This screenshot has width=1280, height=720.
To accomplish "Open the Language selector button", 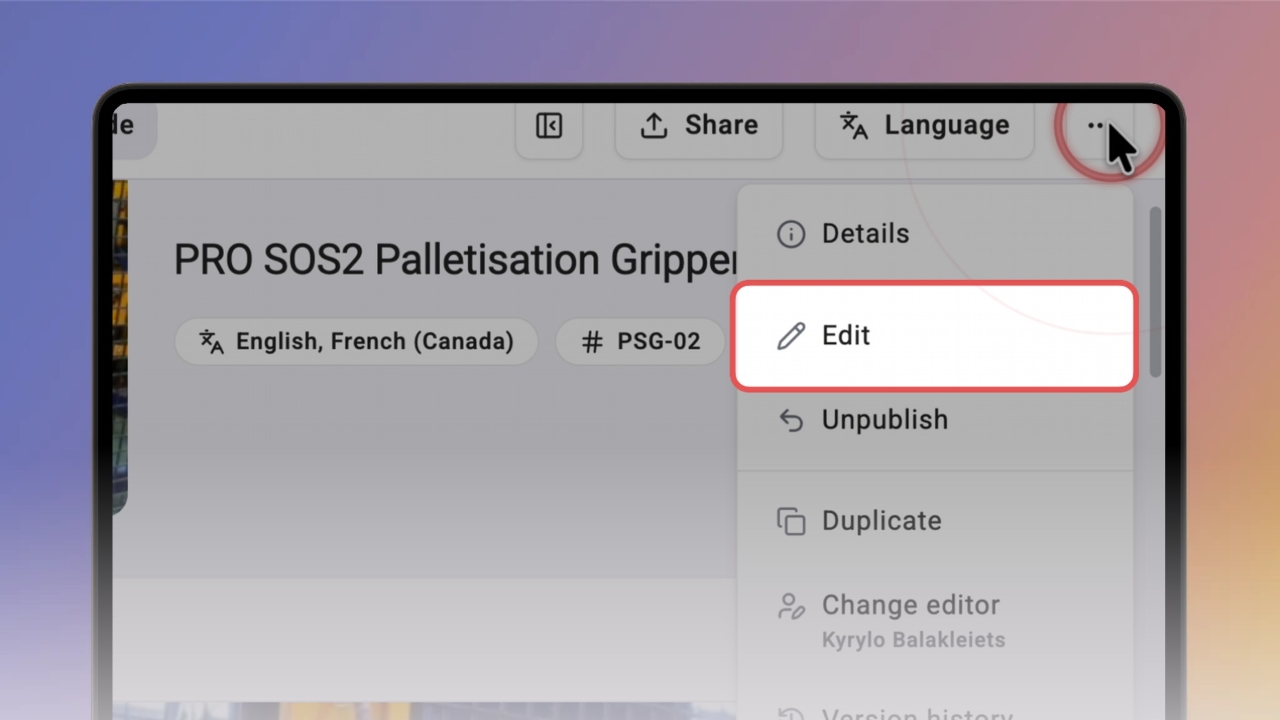I will click(x=924, y=126).
